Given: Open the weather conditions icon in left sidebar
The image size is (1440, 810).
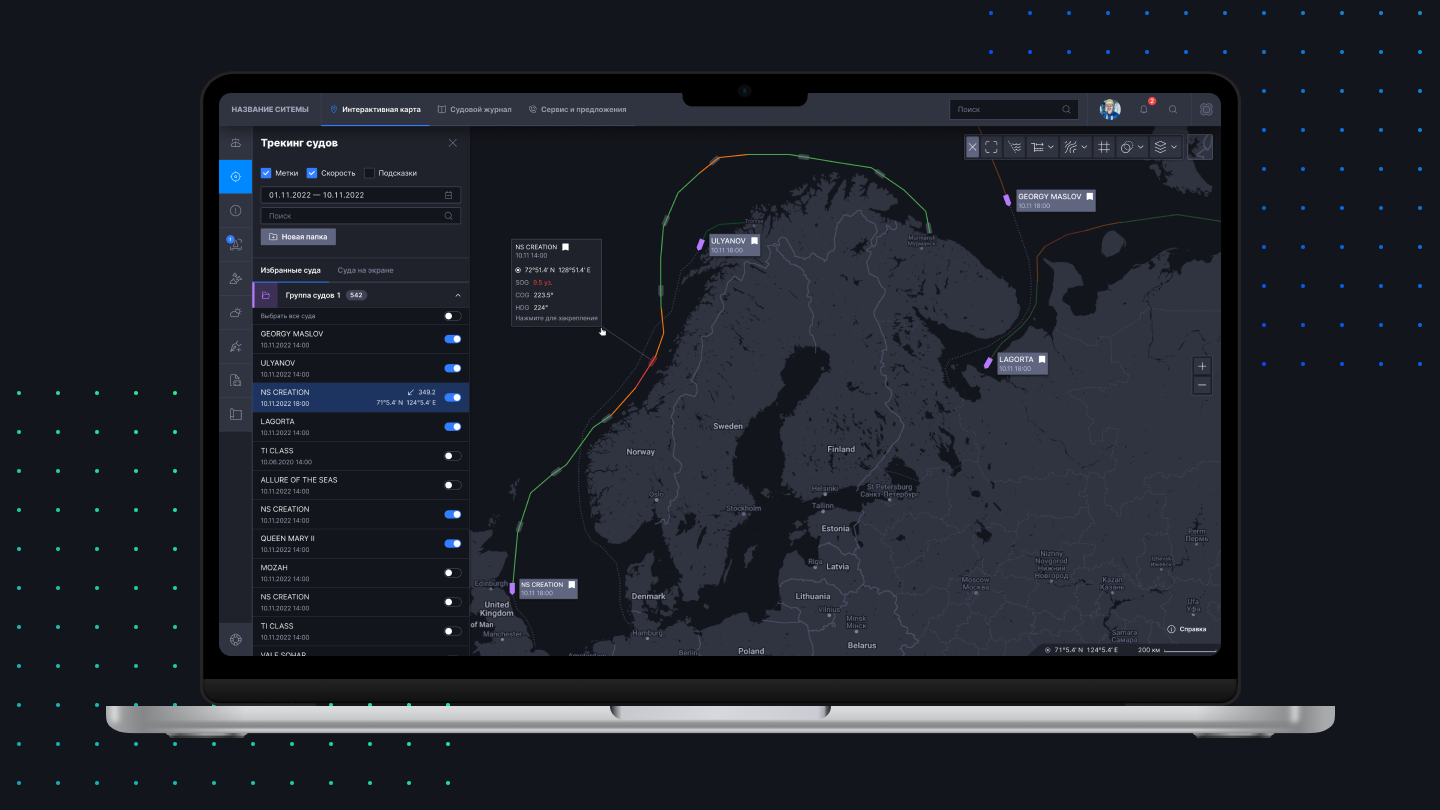Looking at the screenshot, I should tap(235, 312).
